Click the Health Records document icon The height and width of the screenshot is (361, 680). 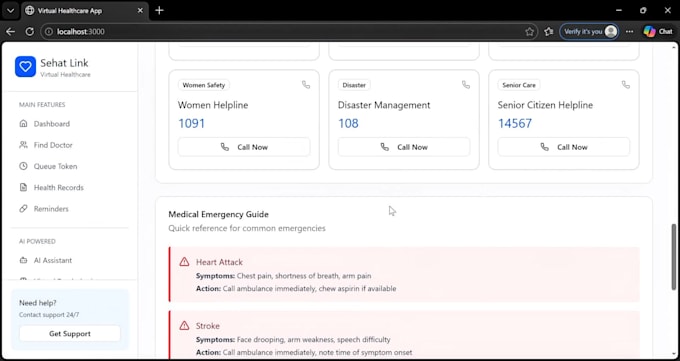pyautogui.click(x=23, y=187)
